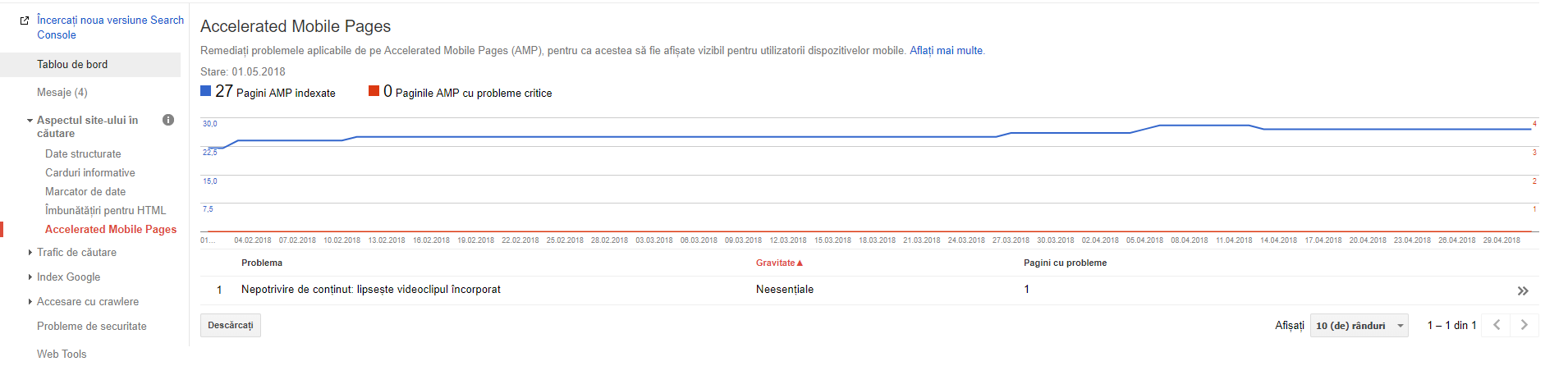The width and height of the screenshot is (1568, 366).
Task: Select Date structurate in sidebar
Action: point(83,154)
